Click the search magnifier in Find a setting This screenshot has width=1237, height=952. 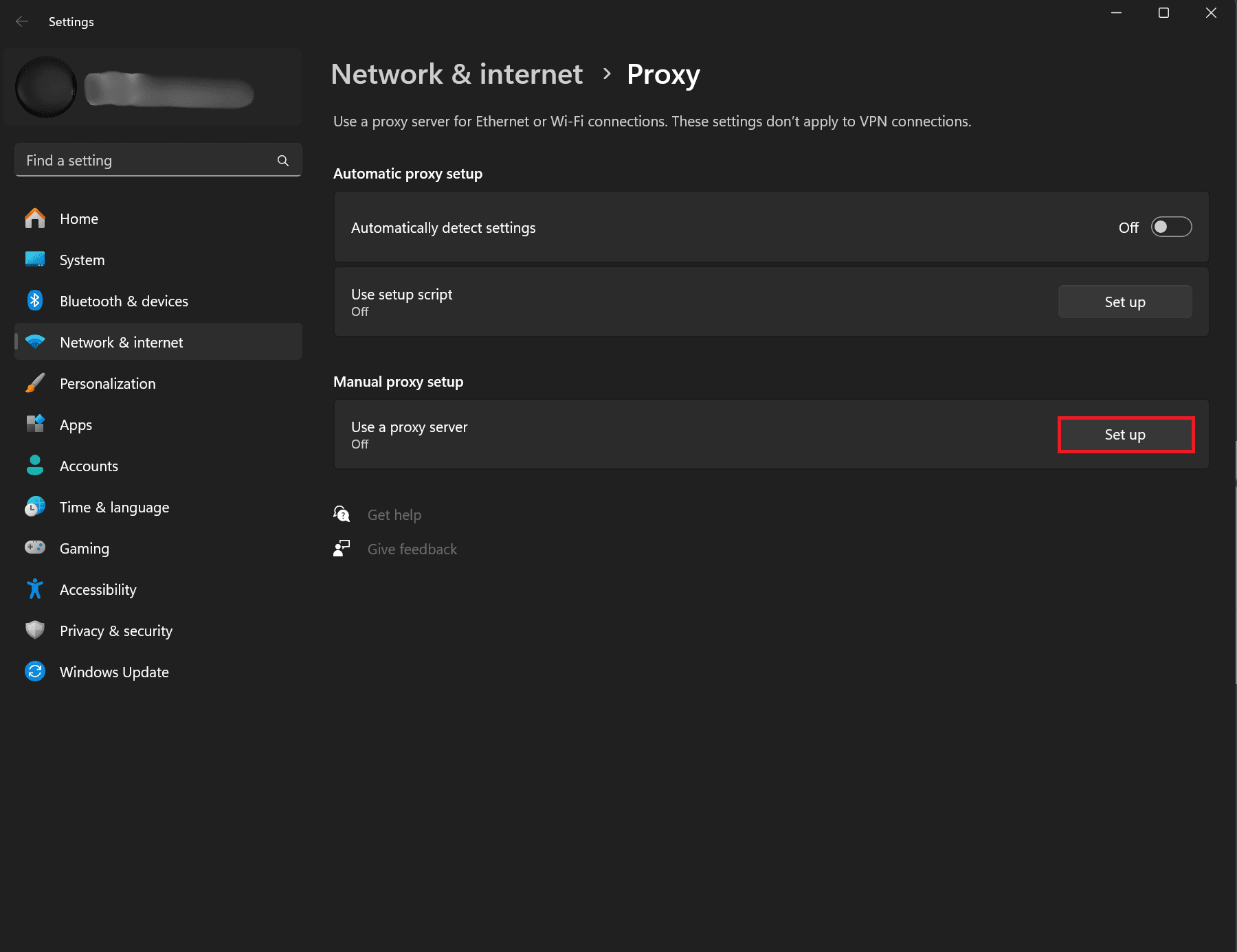coord(283,160)
